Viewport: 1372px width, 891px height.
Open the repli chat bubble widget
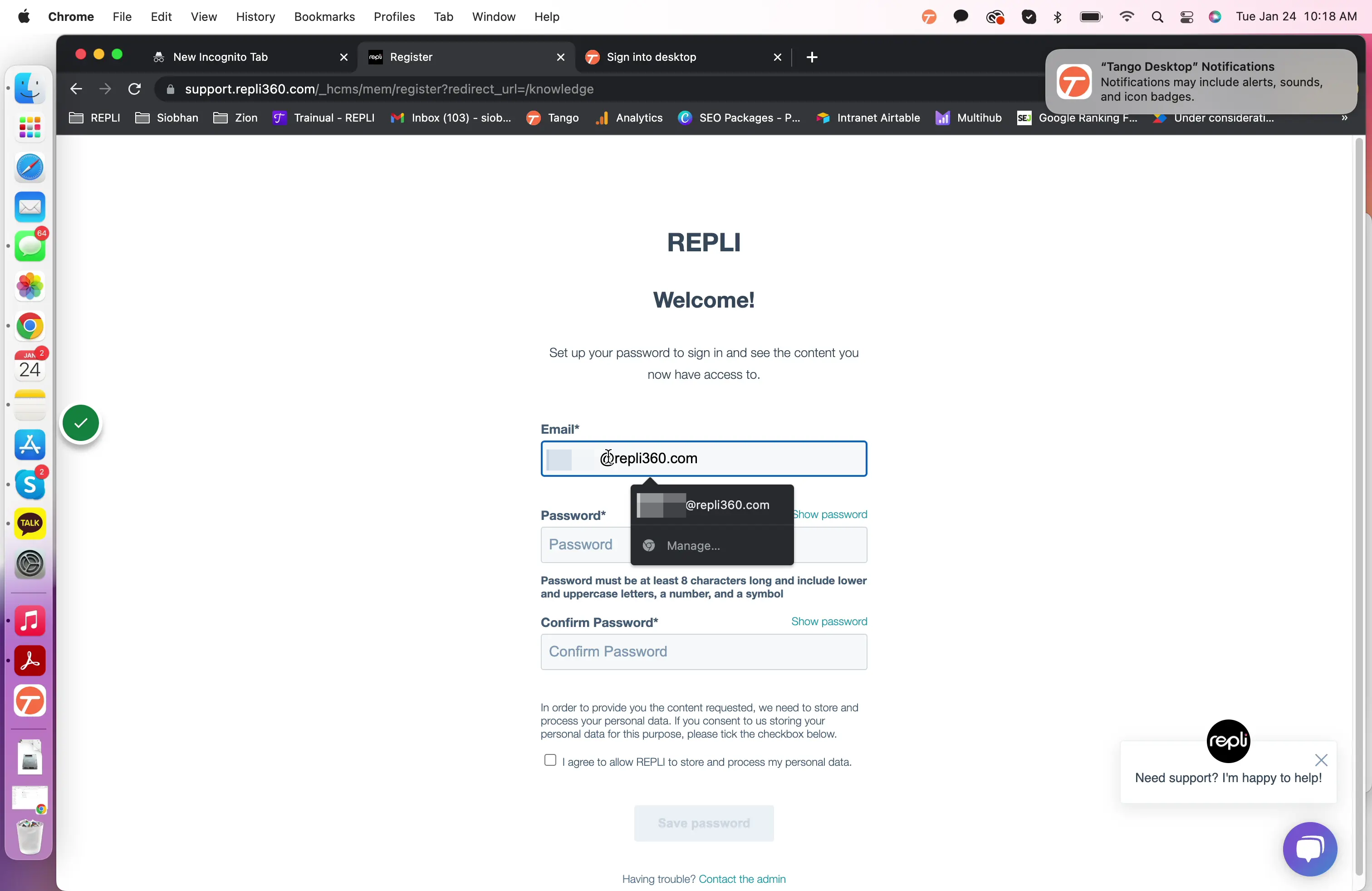pyautogui.click(x=1310, y=848)
